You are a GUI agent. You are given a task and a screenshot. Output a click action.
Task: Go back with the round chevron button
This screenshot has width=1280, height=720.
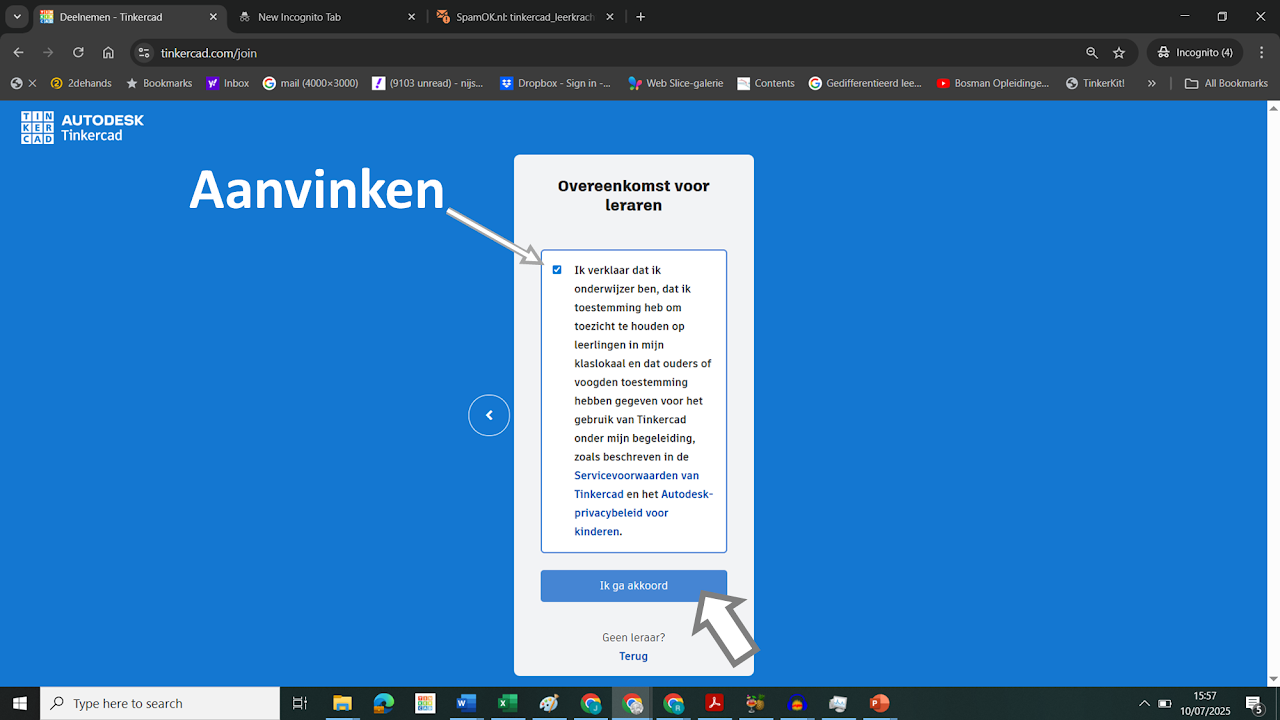click(489, 415)
